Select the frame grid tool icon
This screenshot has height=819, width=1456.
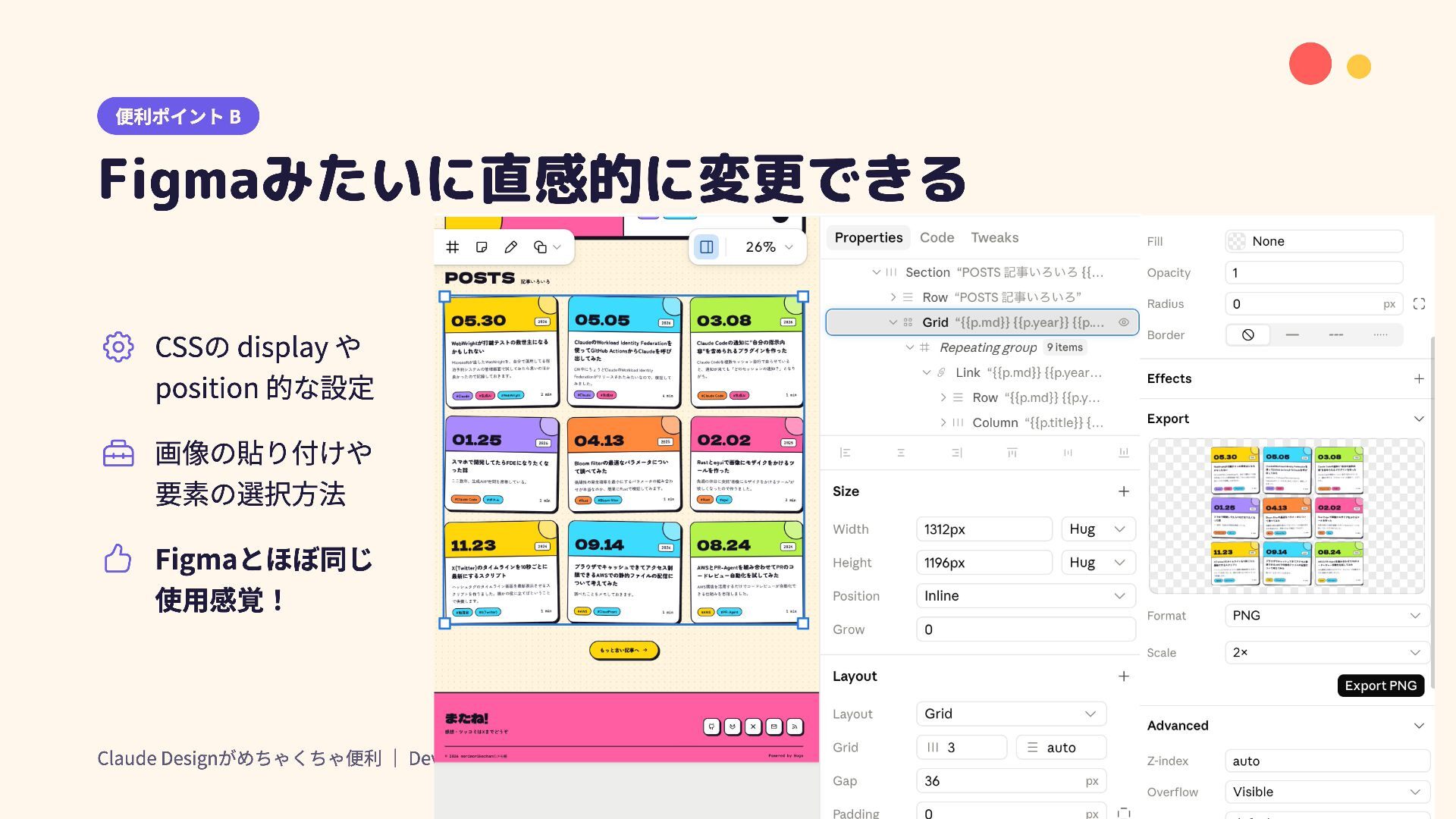click(453, 247)
